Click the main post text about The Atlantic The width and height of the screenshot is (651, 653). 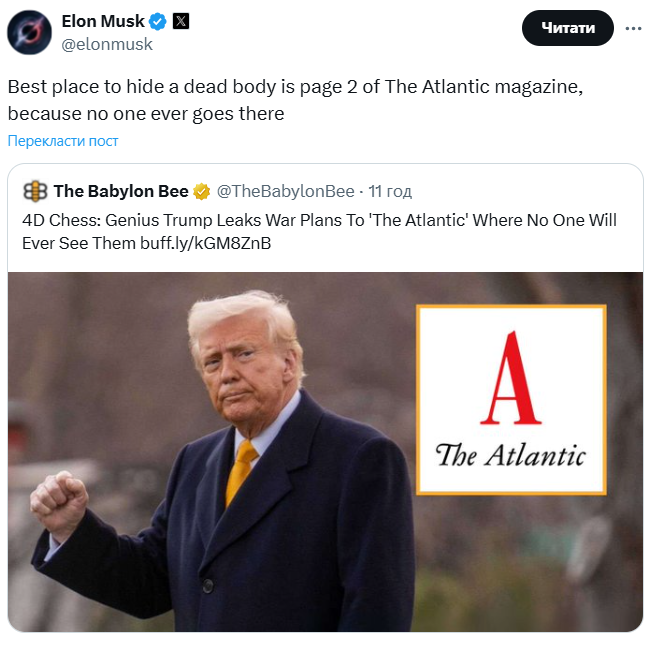click(295, 100)
